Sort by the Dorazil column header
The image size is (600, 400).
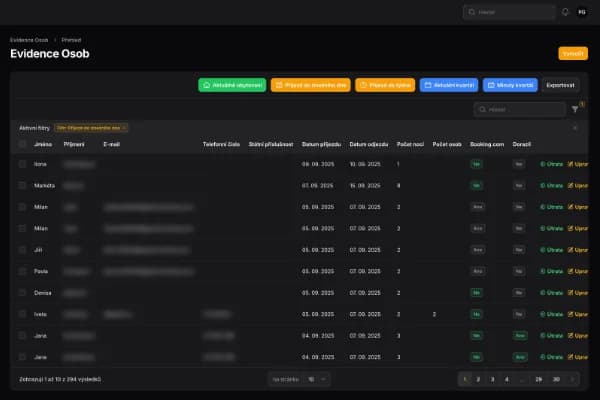pos(521,144)
